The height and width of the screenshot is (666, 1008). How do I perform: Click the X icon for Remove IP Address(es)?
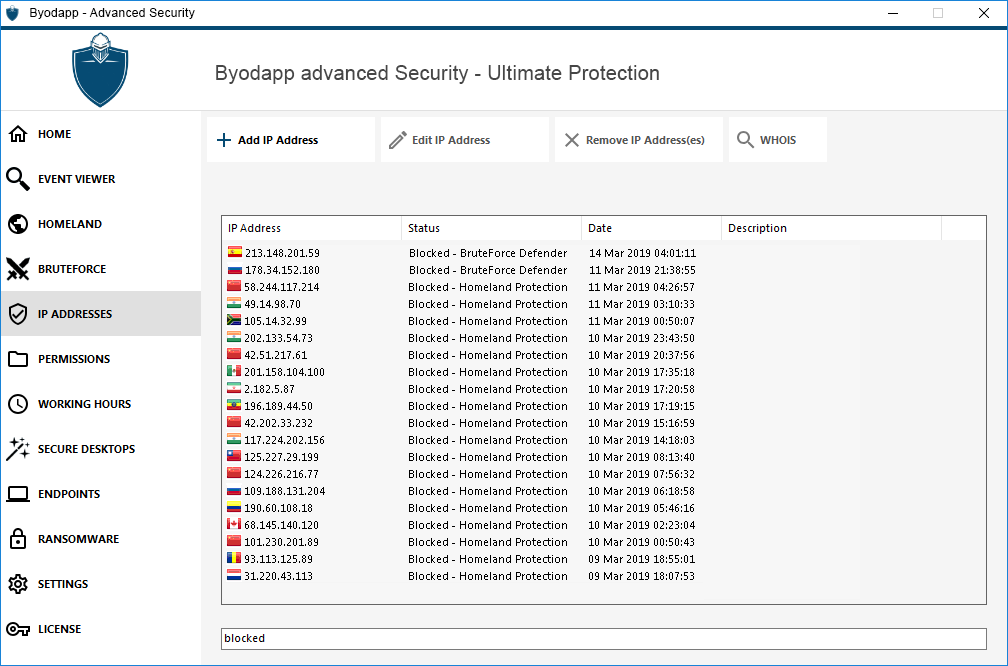572,140
